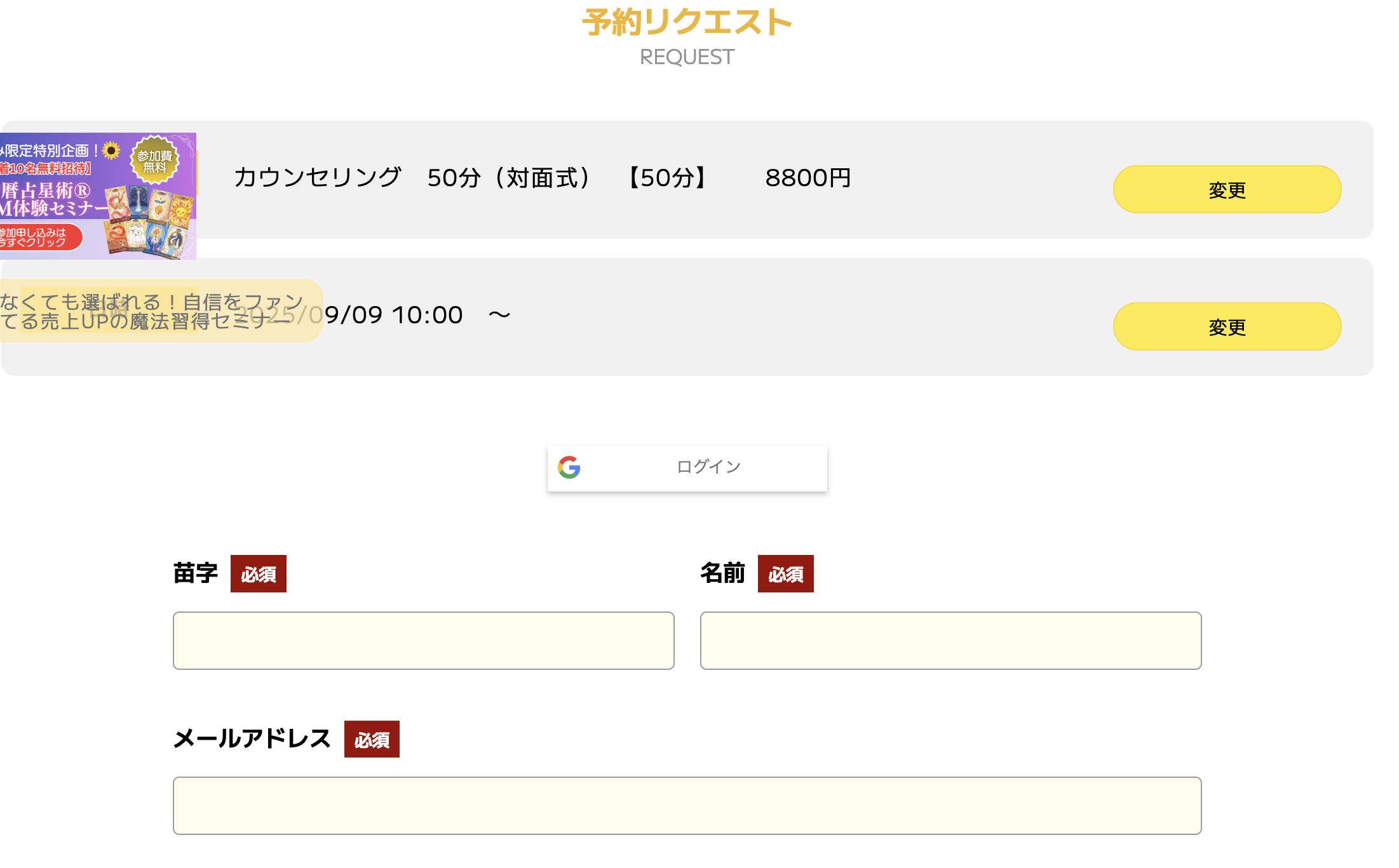Focus the 名前 input field

pos(950,641)
